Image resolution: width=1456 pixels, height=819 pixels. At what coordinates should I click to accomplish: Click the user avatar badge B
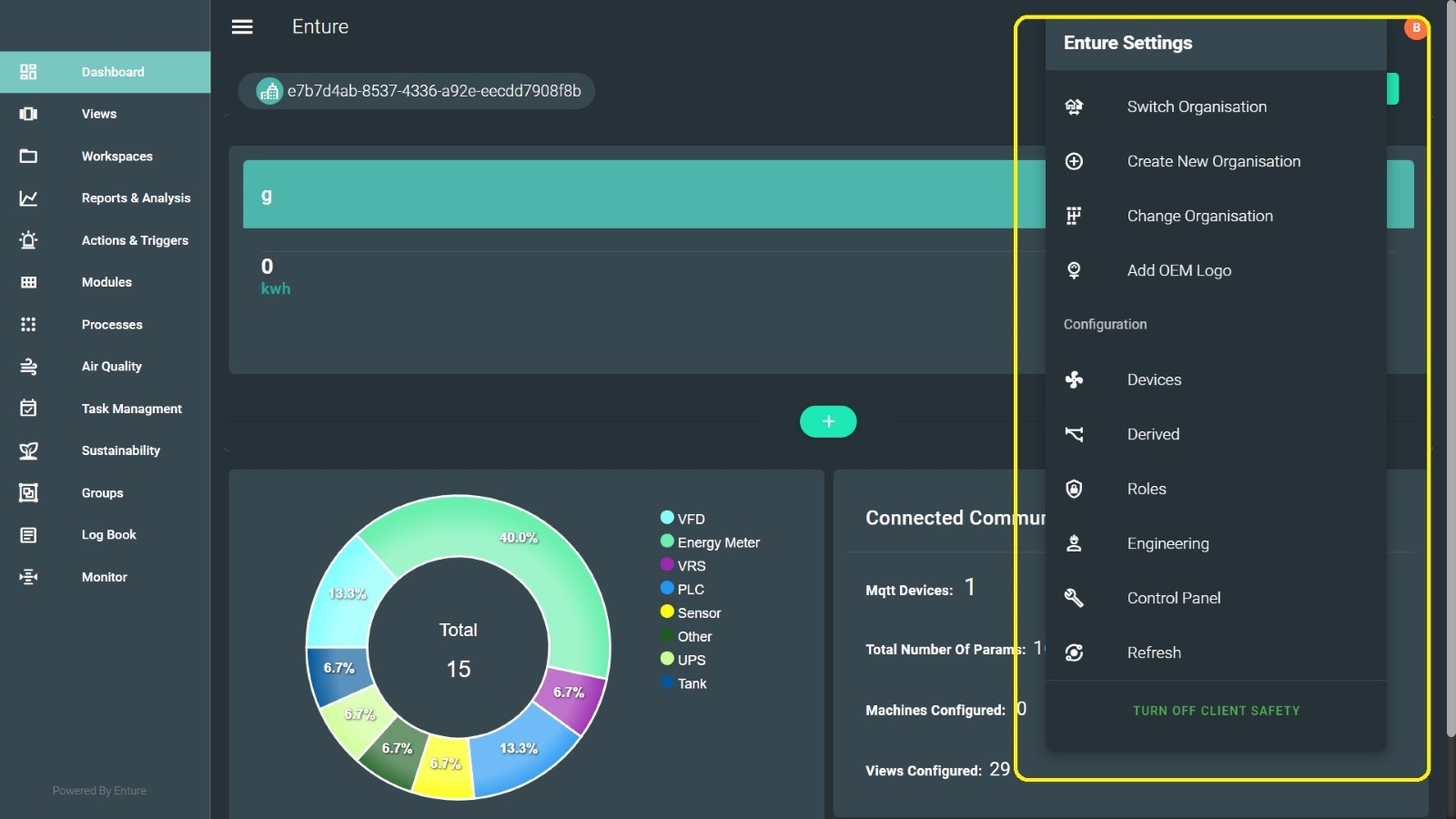pos(1415,28)
